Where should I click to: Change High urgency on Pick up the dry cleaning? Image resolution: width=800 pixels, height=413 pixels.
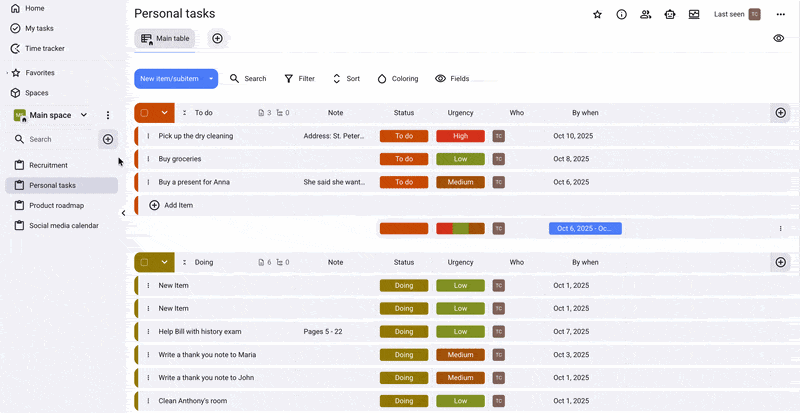tap(460, 136)
